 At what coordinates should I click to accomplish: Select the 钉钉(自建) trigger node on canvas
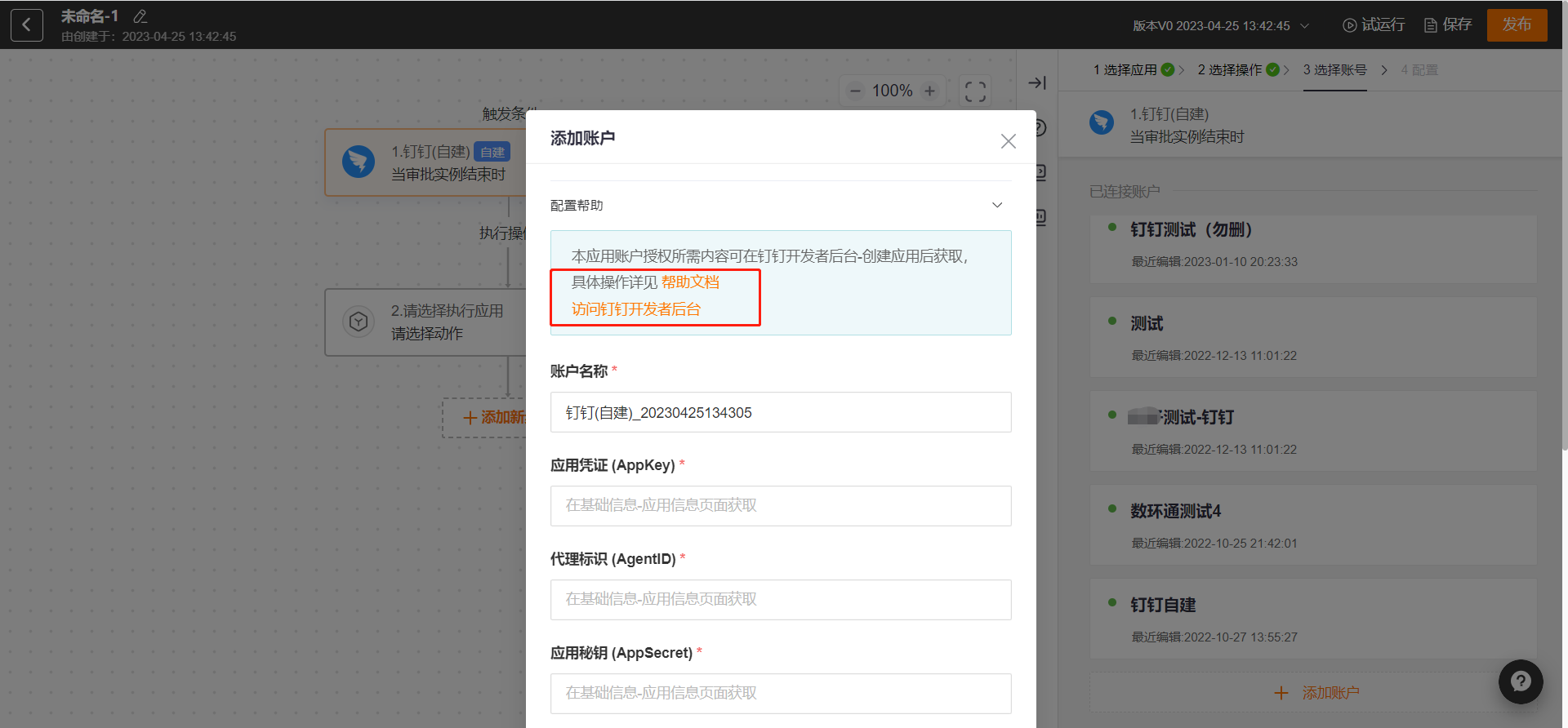click(425, 162)
